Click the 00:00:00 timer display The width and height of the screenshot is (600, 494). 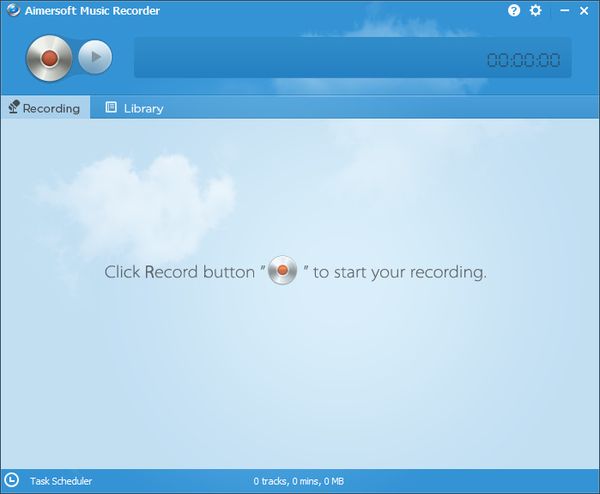click(x=523, y=60)
